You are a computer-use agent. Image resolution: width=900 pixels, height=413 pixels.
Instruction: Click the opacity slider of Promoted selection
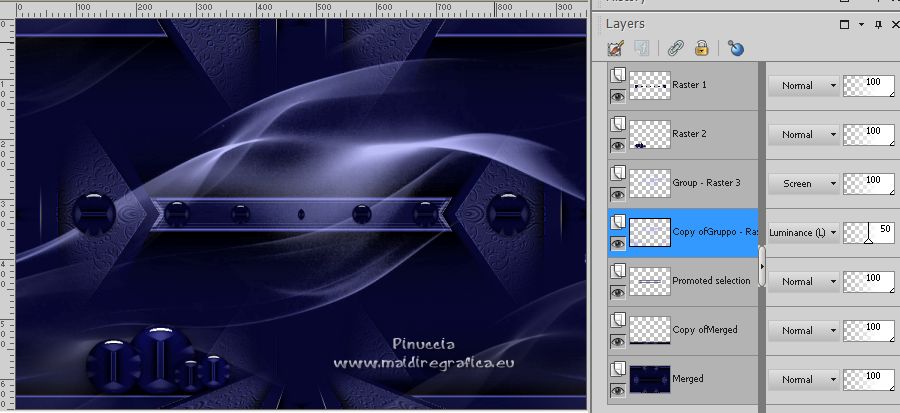[869, 282]
